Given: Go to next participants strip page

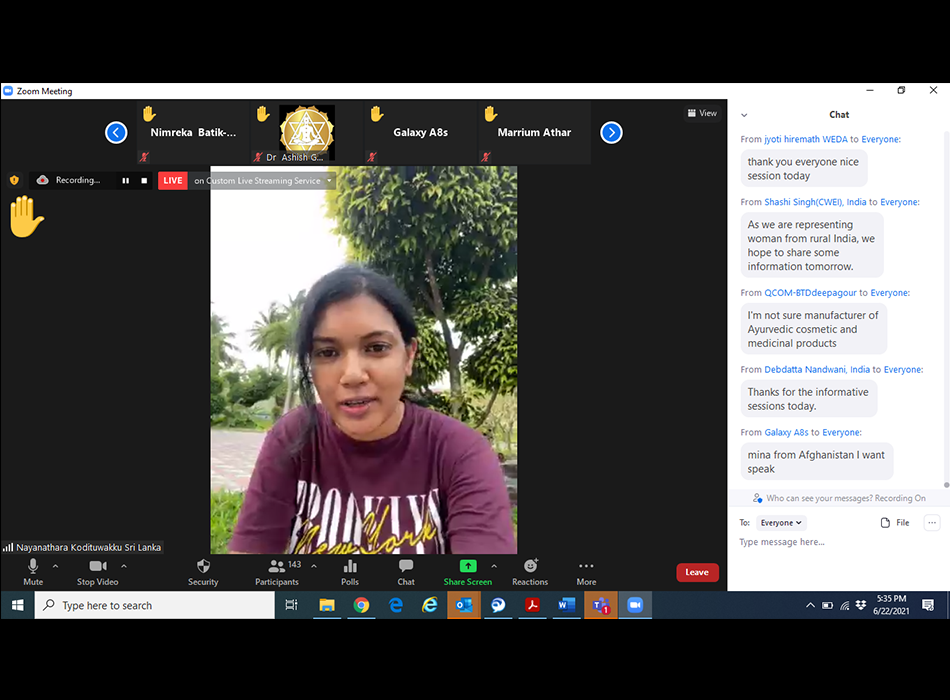Looking at the screenshot, I should pyautogui.click(x=611, y=133).
